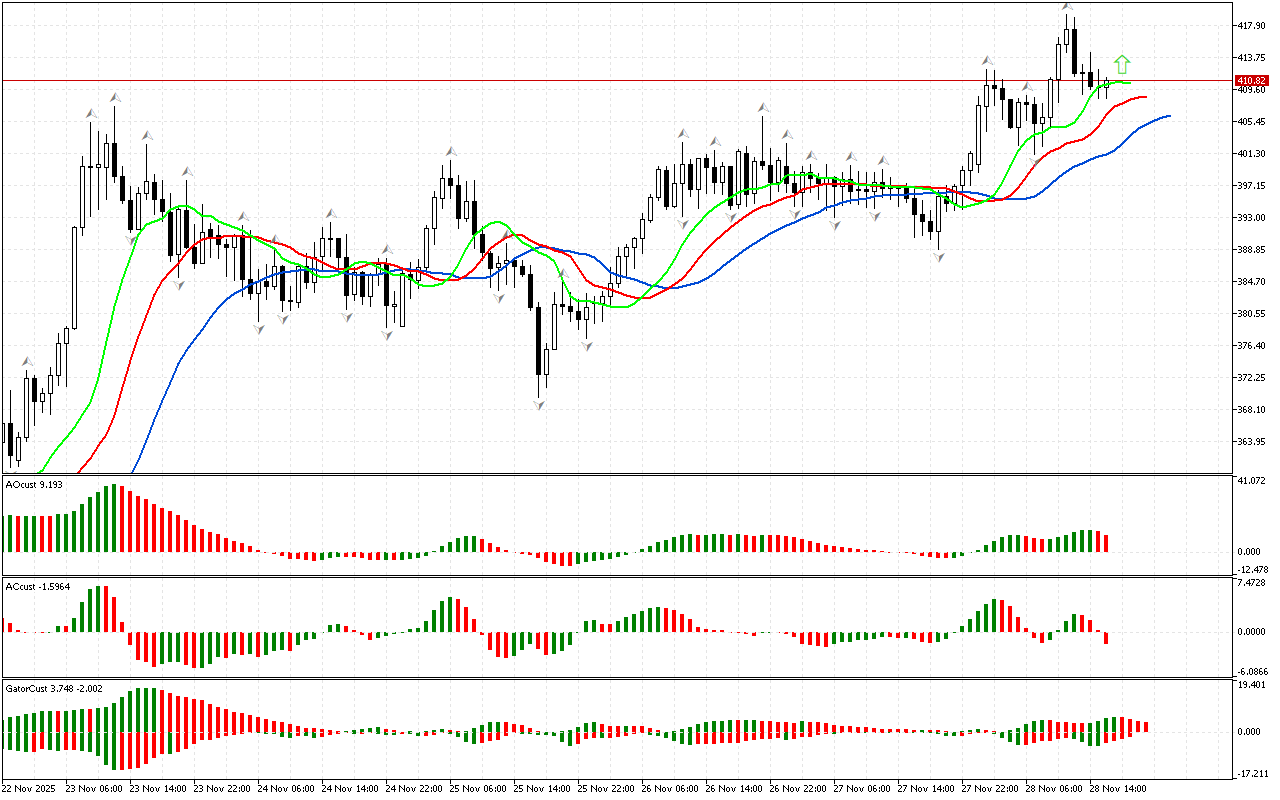Click the AOcust 9.193 indicator label
The height and width of the screenshot is (800, 1280).
click(35, 485)
